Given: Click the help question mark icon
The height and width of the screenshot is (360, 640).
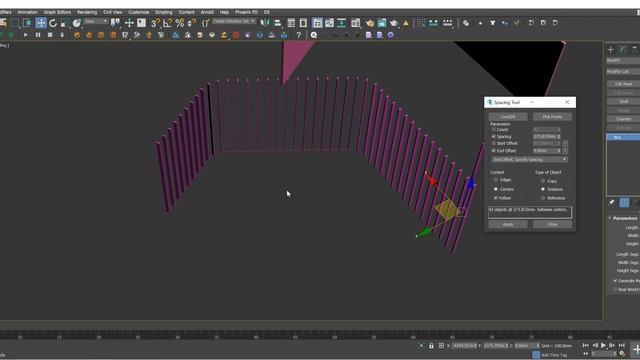Looking at the screenshot, I should point(299,35).
